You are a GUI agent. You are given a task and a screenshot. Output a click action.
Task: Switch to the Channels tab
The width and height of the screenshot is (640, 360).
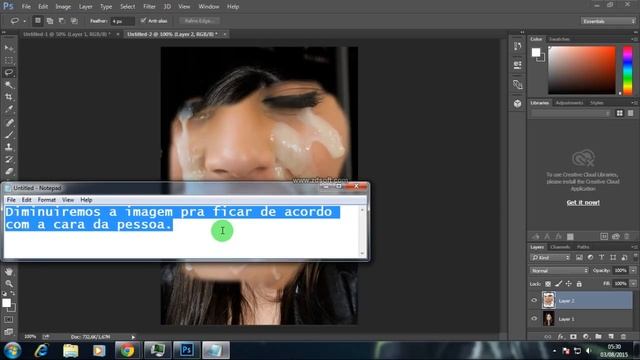[560, 247]
